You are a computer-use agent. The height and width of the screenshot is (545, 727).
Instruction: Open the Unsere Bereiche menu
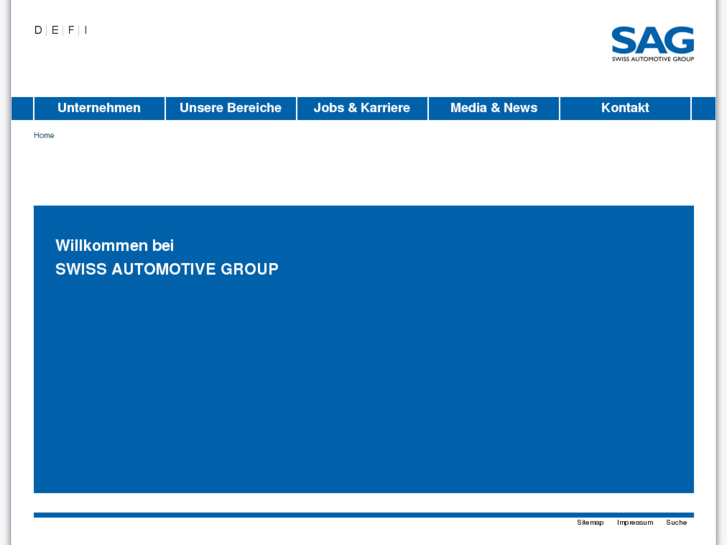230,108
